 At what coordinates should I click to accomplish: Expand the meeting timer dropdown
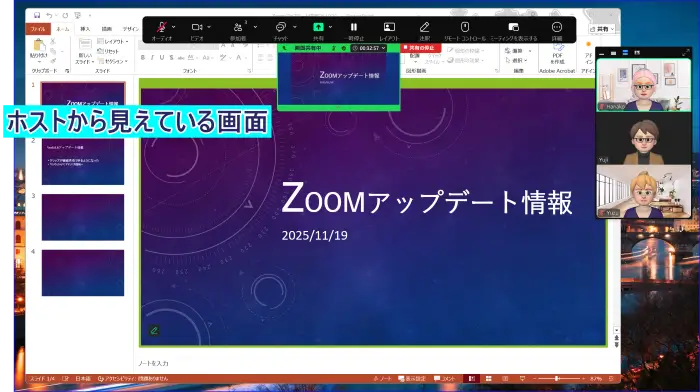[383, 48]
